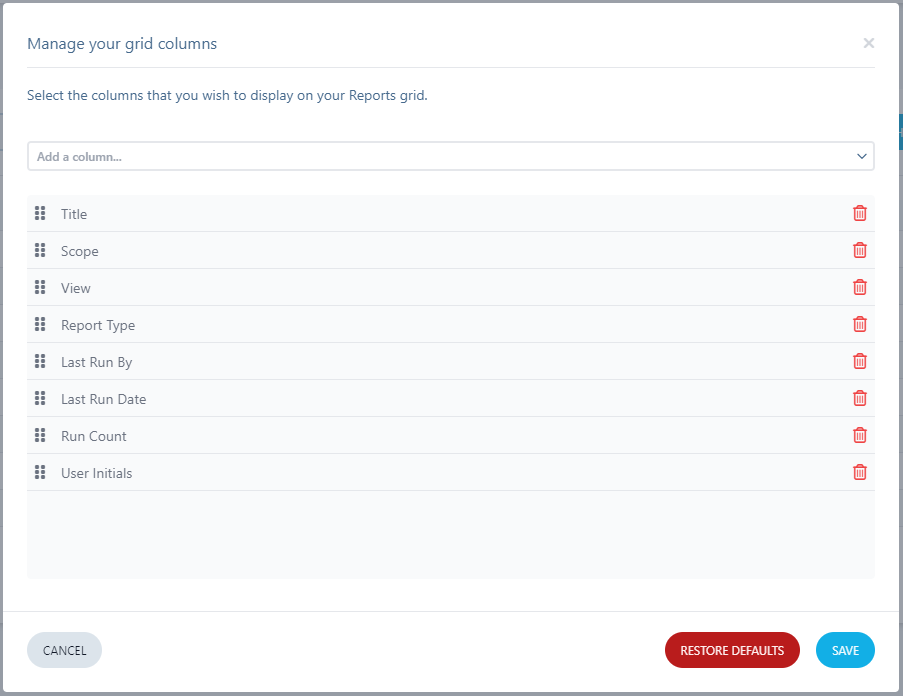This screenshot has width=903, height=696.
Task: Click the Last Run Date label
Action: point(104,399)
